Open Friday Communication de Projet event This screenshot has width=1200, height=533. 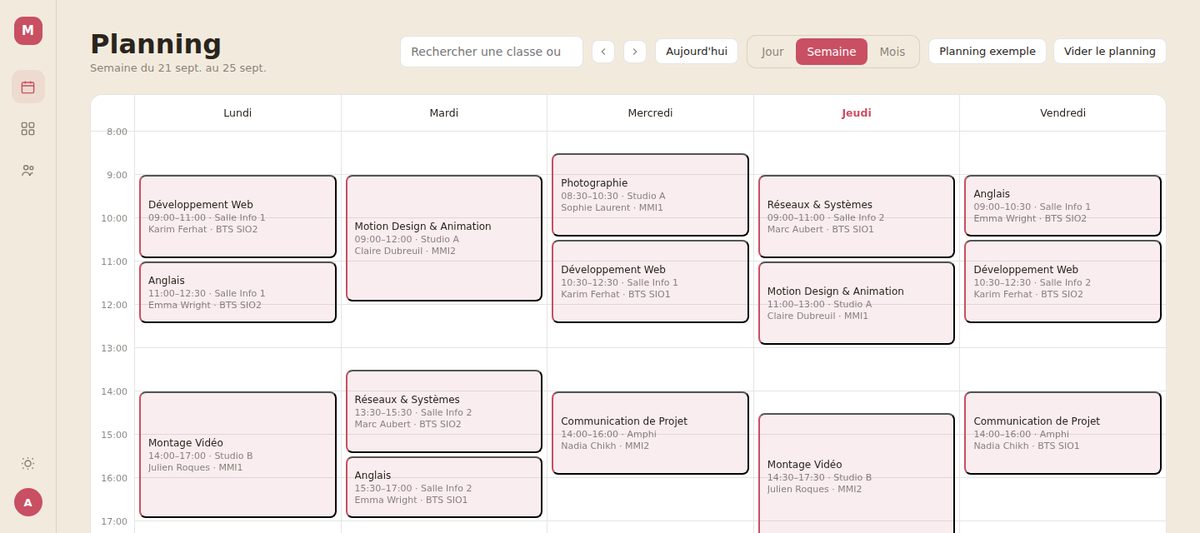[x=1063, y=433]
